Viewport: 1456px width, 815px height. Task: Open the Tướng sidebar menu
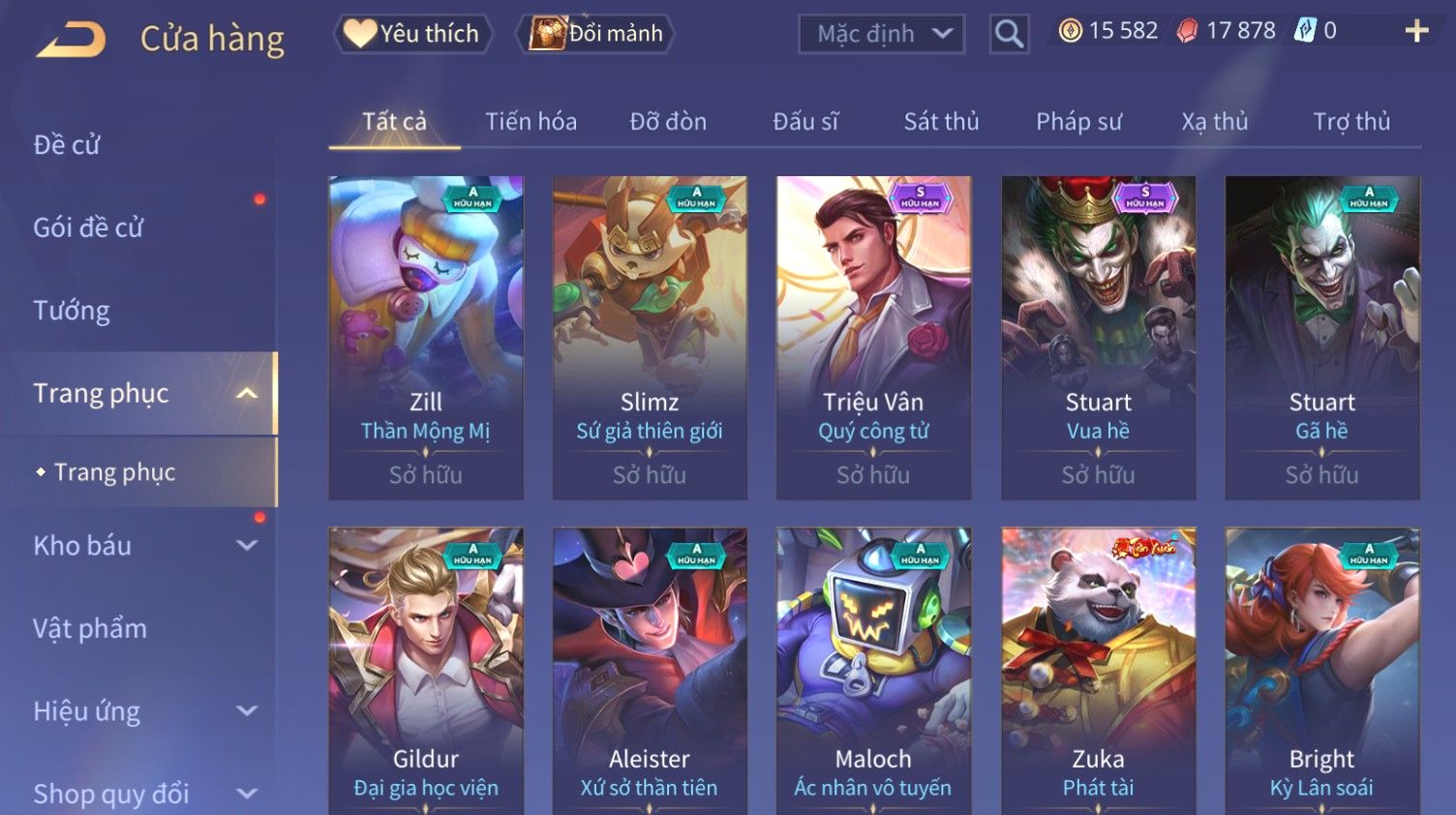pyautogui.click(x=72, y=311)
